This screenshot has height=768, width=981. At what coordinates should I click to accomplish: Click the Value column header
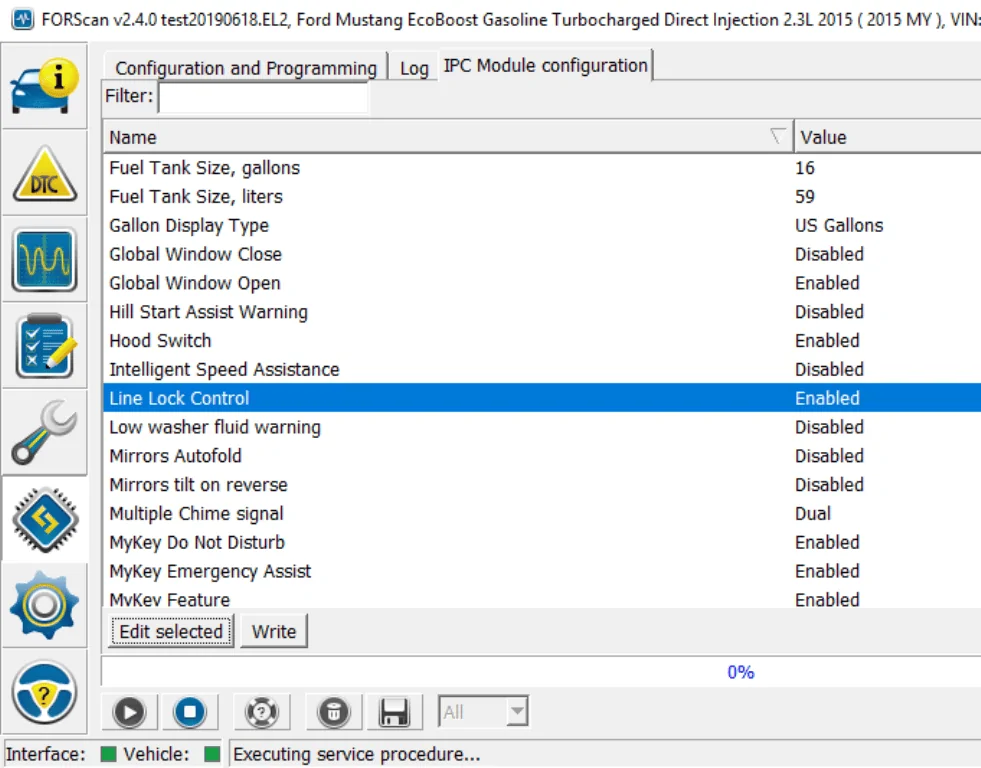coord(887,136)
